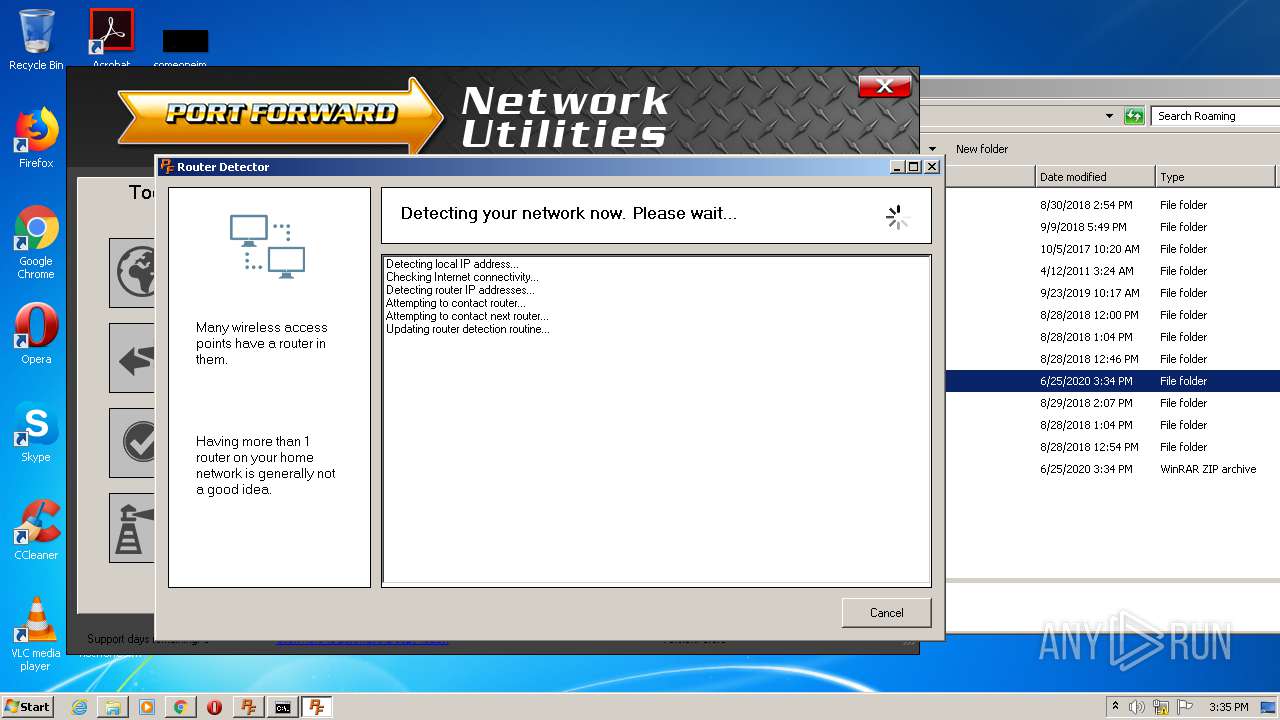Click the 'Updating router detection routine...' log line

(x=467, y=329)
